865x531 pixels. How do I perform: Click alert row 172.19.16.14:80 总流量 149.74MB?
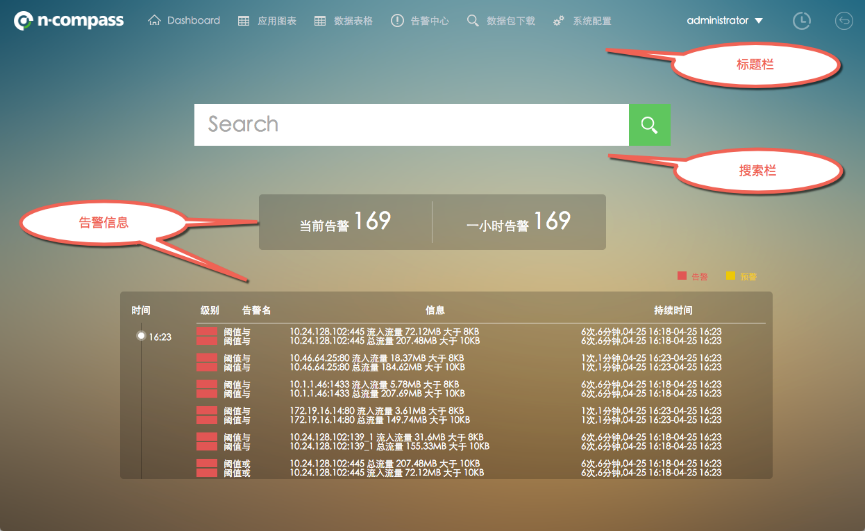click(x=379, y=420)
